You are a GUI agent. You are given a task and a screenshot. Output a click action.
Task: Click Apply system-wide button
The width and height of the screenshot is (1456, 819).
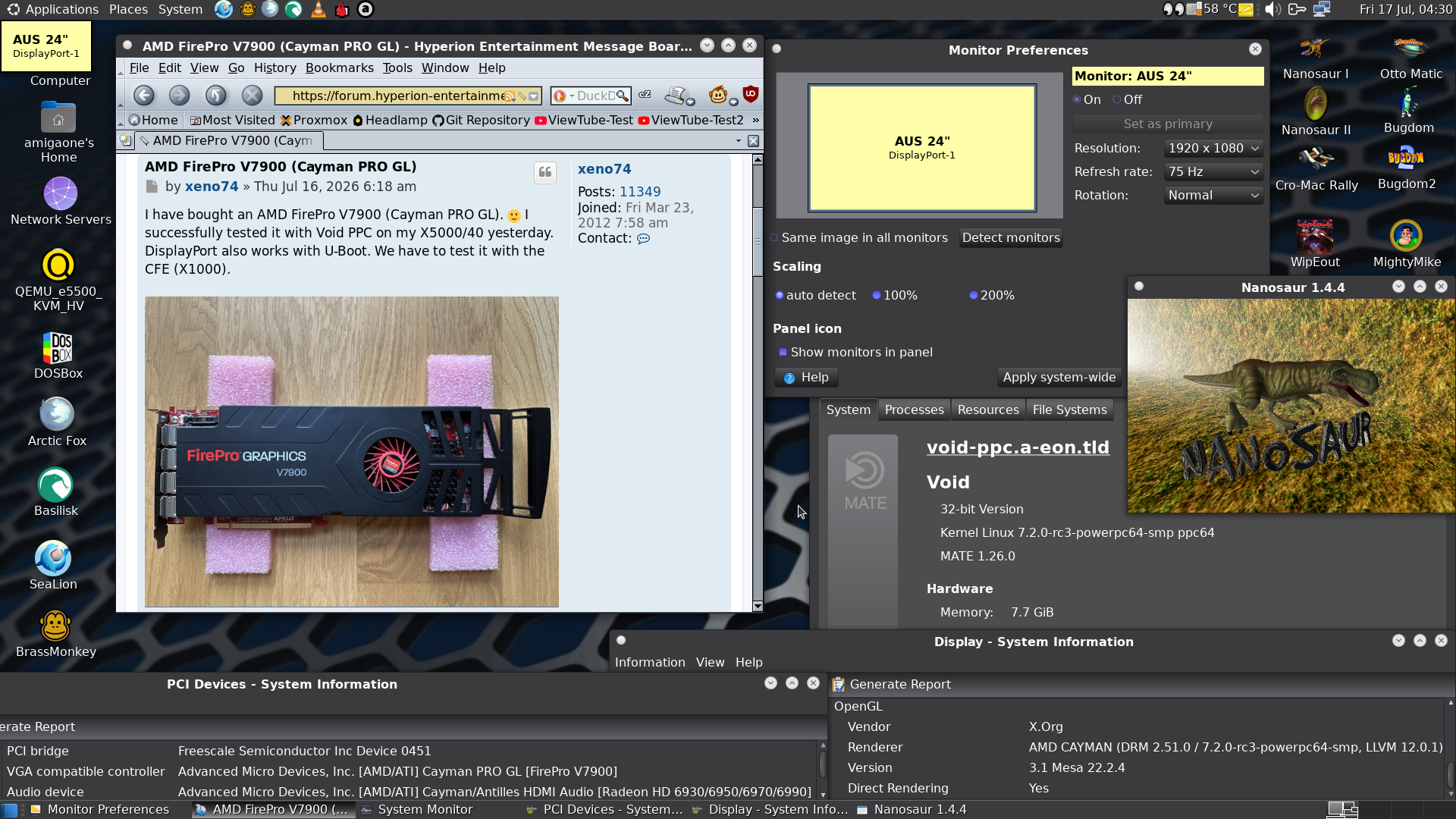[1059, 377]
